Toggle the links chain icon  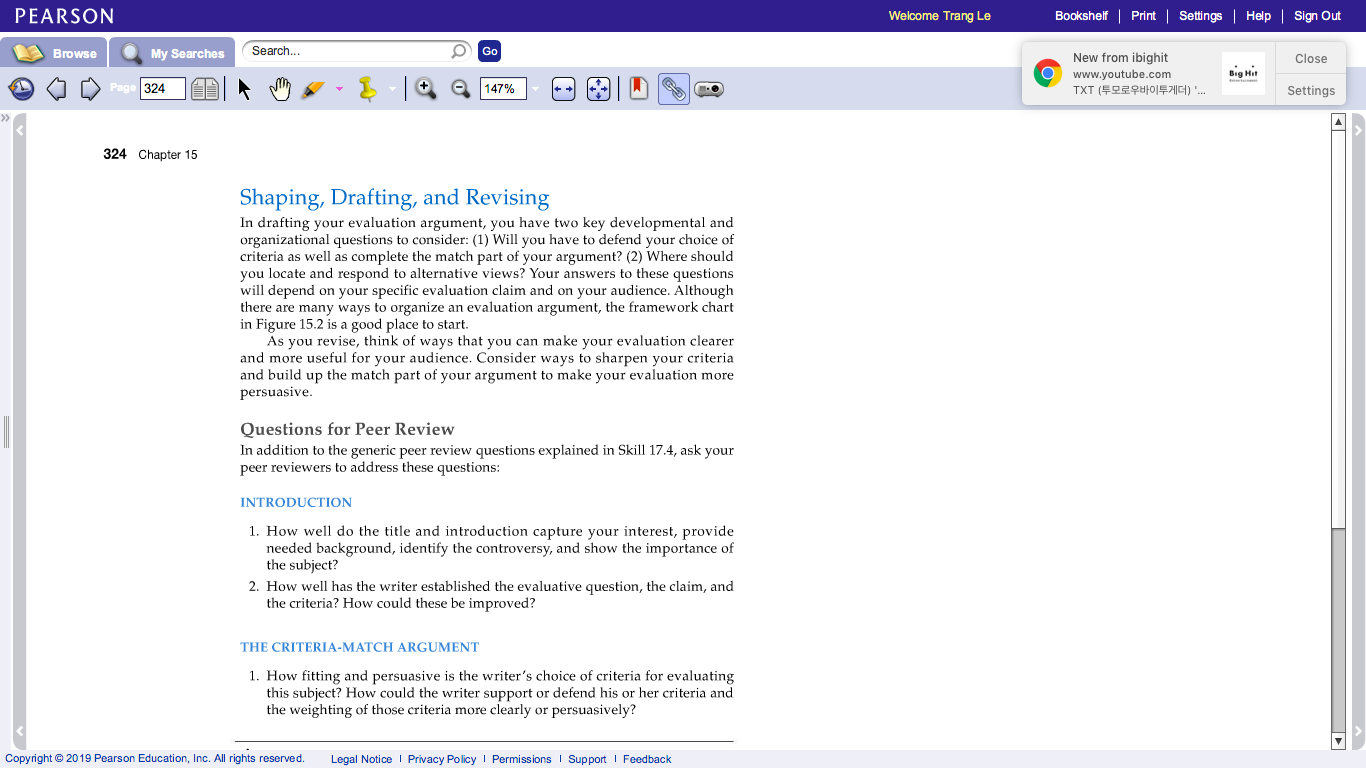pos(674,89)
